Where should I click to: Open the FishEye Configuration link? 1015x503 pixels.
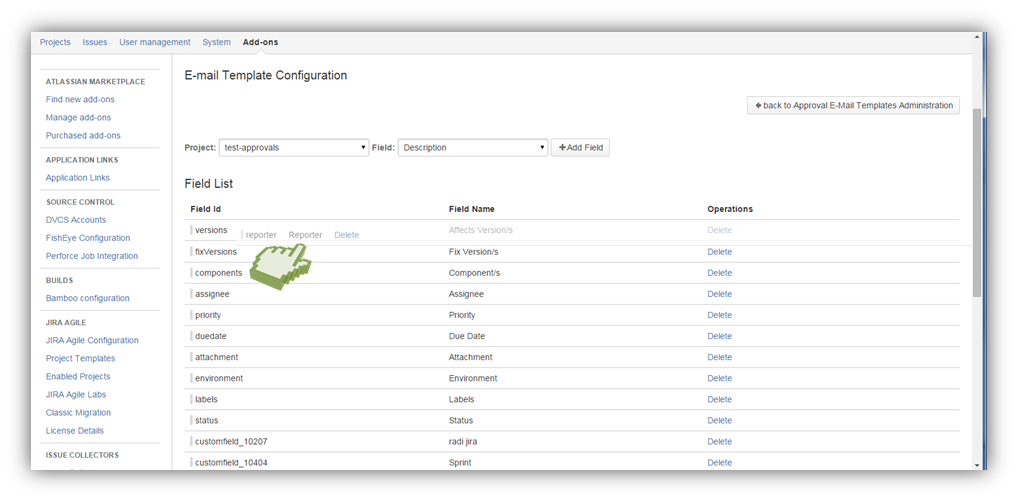click(x=88, y=238)
